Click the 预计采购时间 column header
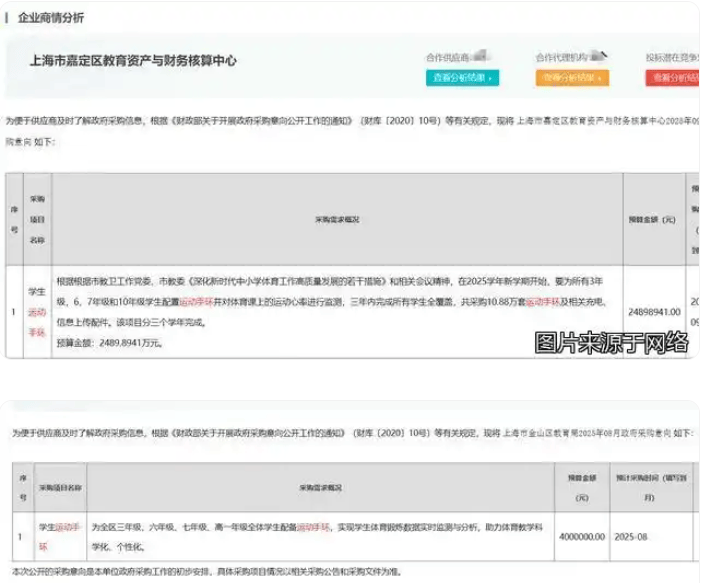Viewport: 726px width, 583px height. [x=651, y=487]
